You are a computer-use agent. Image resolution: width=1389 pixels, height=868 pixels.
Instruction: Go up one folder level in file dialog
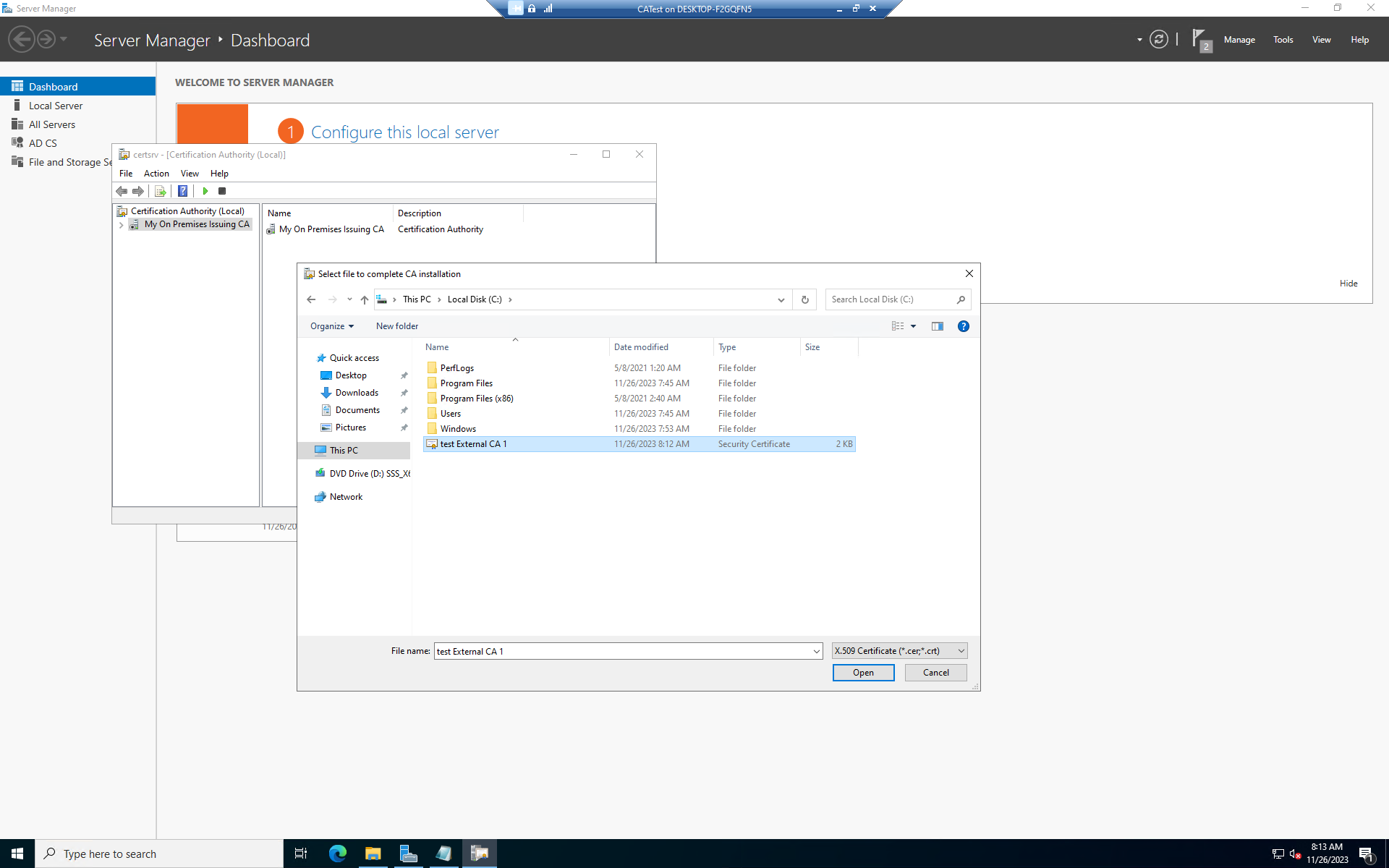coord(364,299)
